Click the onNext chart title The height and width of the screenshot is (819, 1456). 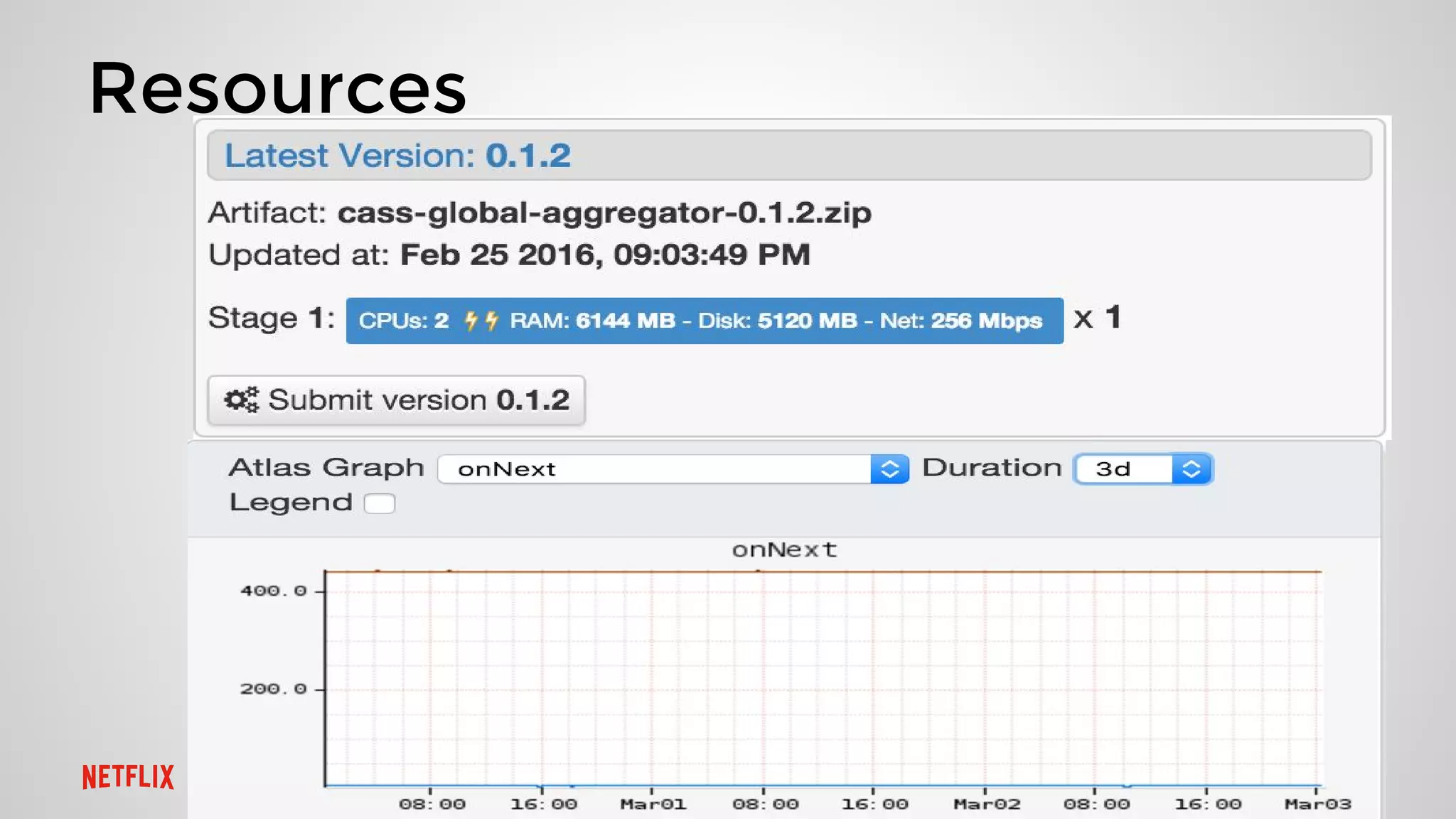pos(784,550)
